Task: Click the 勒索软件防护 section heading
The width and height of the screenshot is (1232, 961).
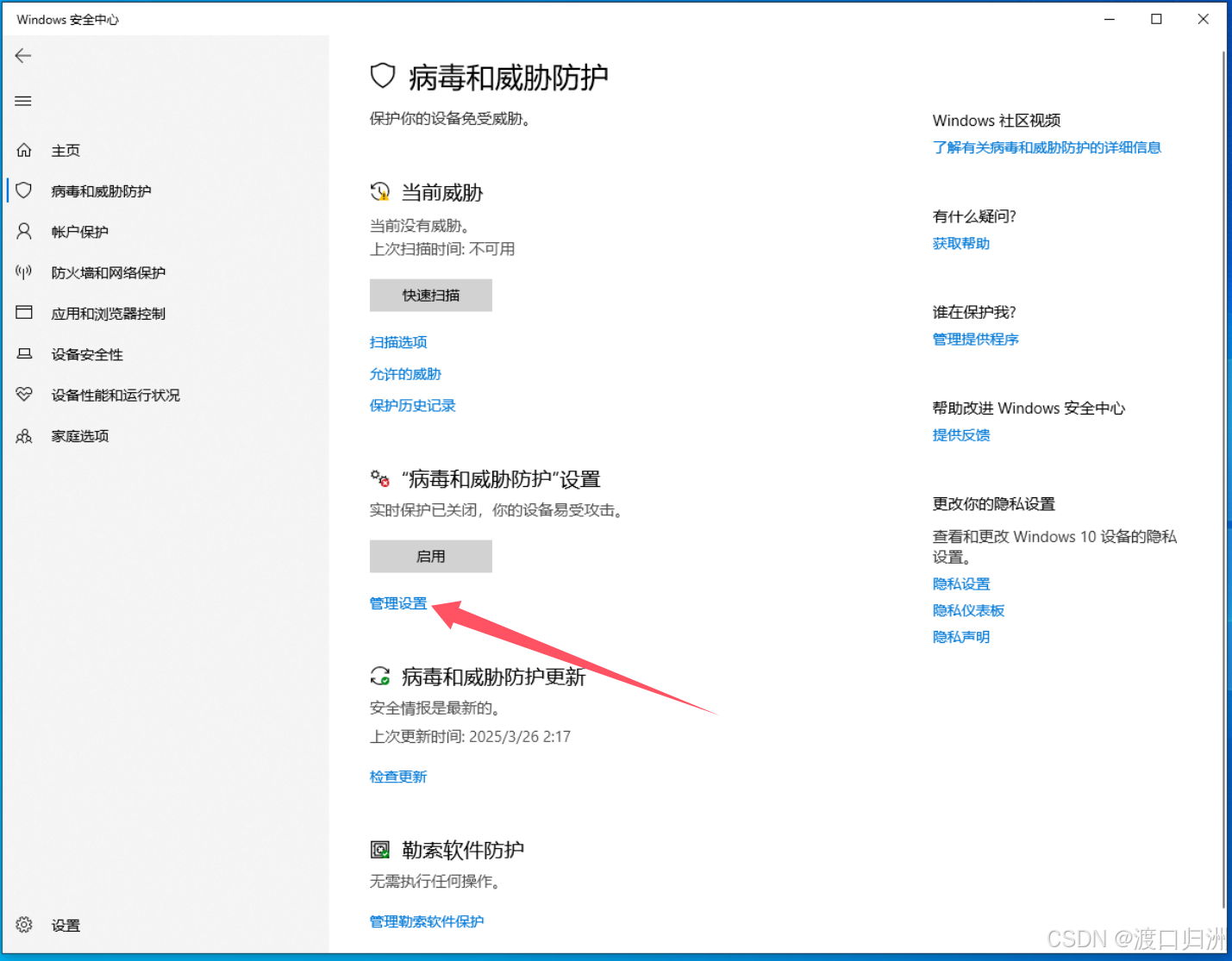Action: pos(463,851)
